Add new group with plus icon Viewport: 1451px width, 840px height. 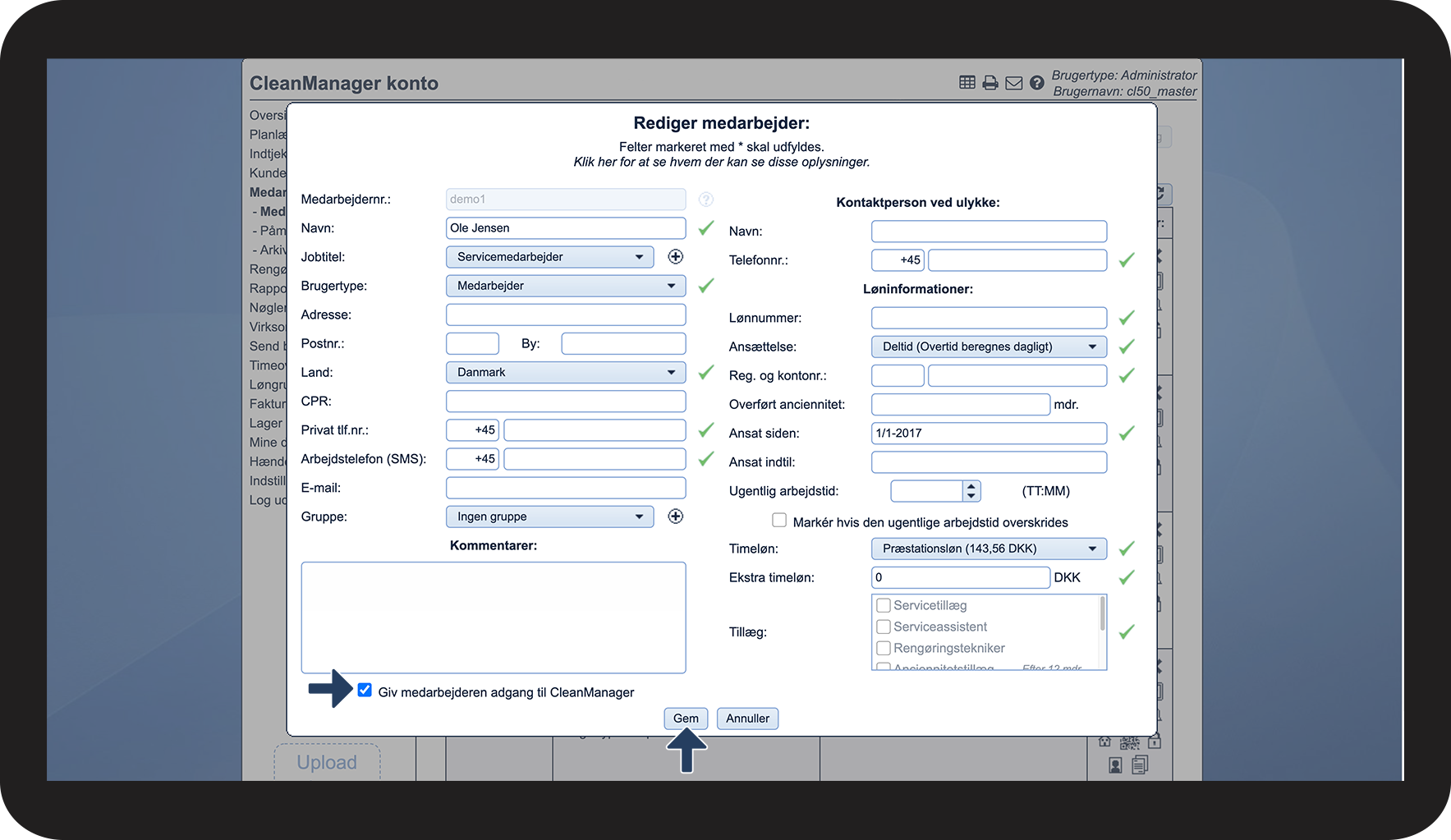pyautogui.click(x=676, y=516)
